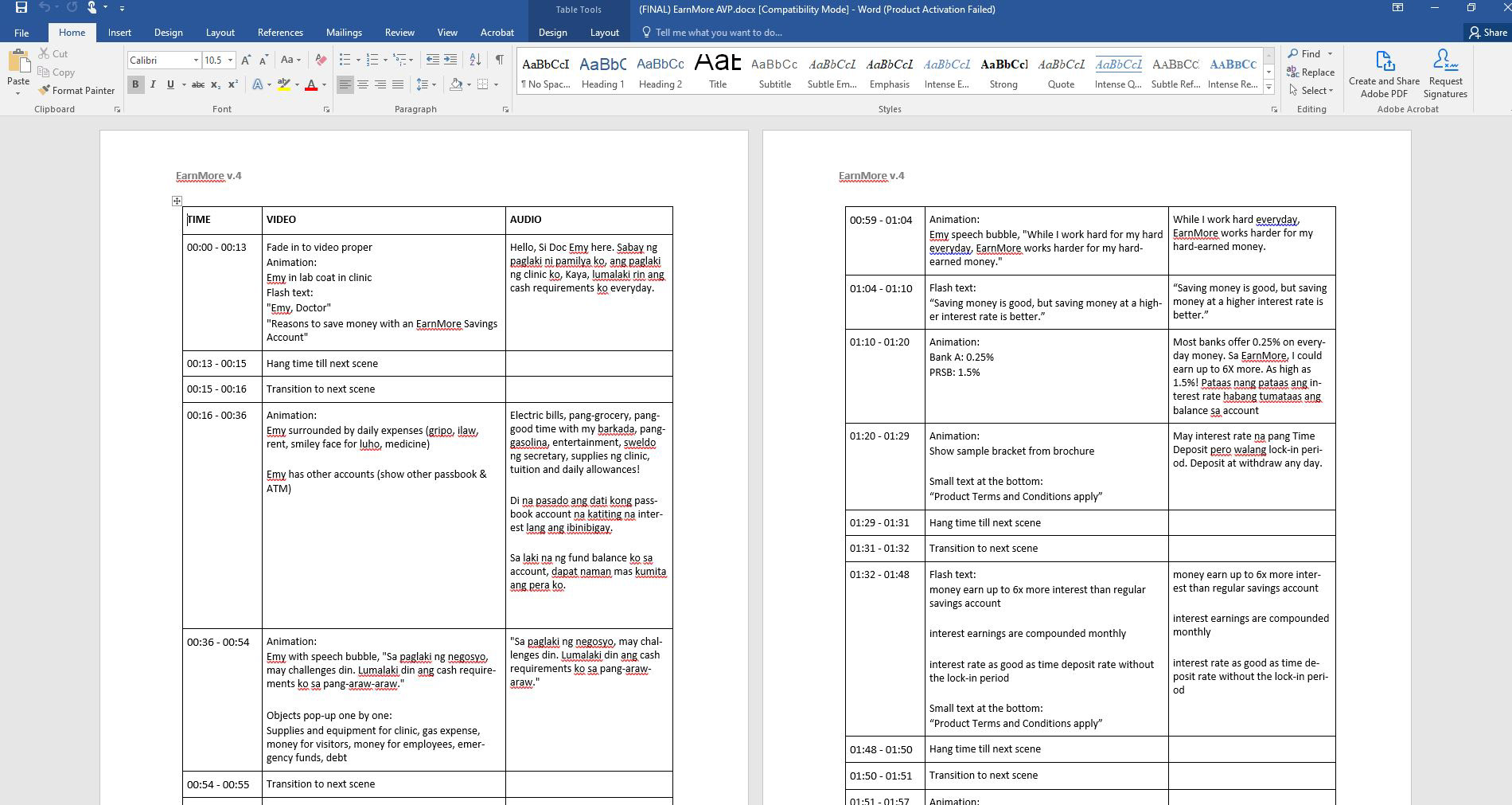Apply strikethrough formatting
Viewport: 1512px width, 805px height.
[198, 84]
